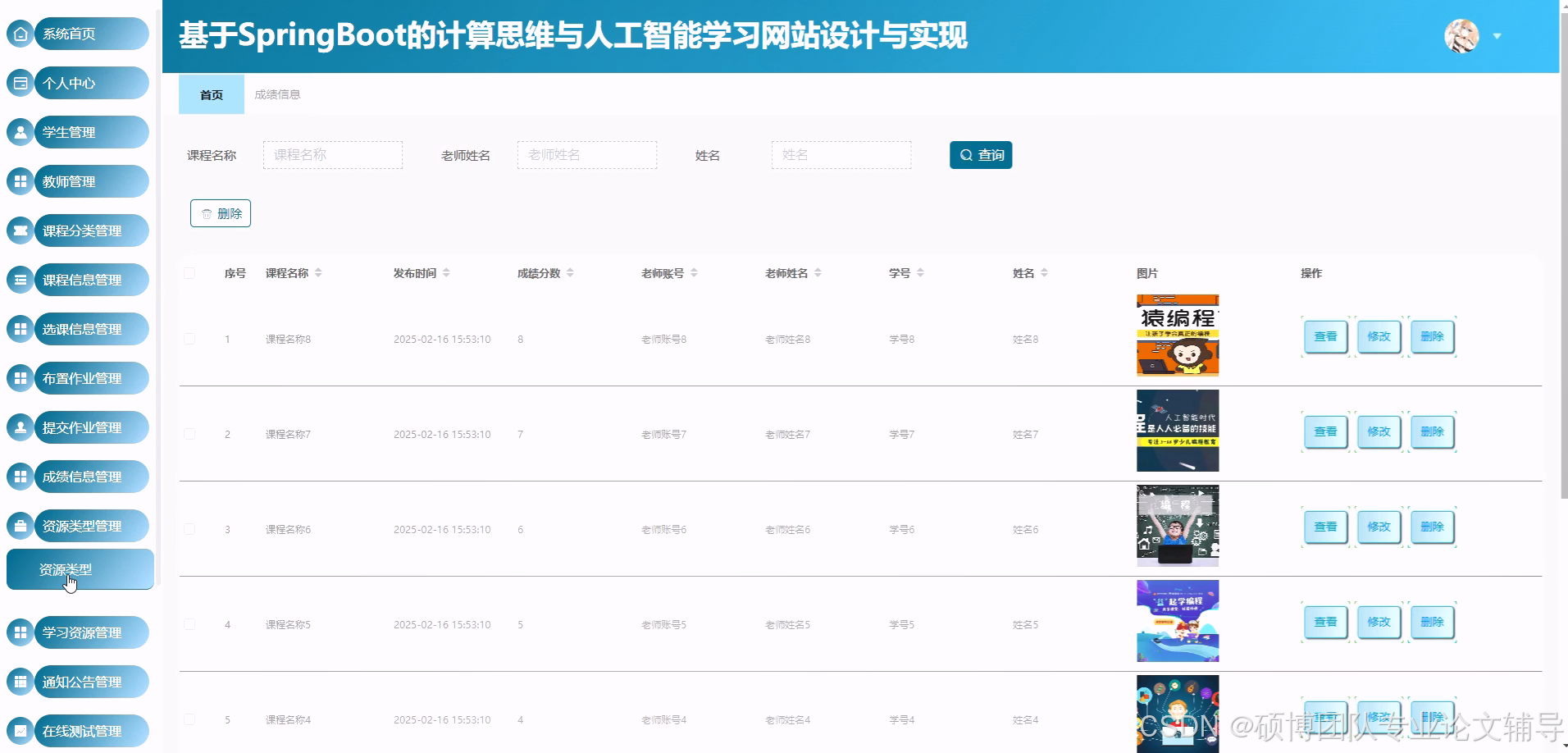Click 查看 for row 课程名称8
Image resolution: width=1568 pixels, height=753 pixels.
click(1325, 336)
